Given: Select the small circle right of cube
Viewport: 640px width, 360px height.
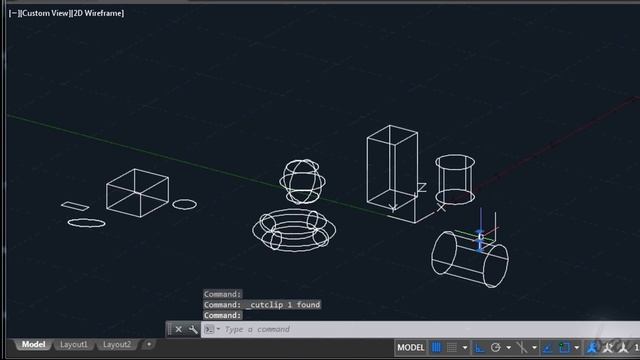Looking at the screenshot, I should pos(184,204).
